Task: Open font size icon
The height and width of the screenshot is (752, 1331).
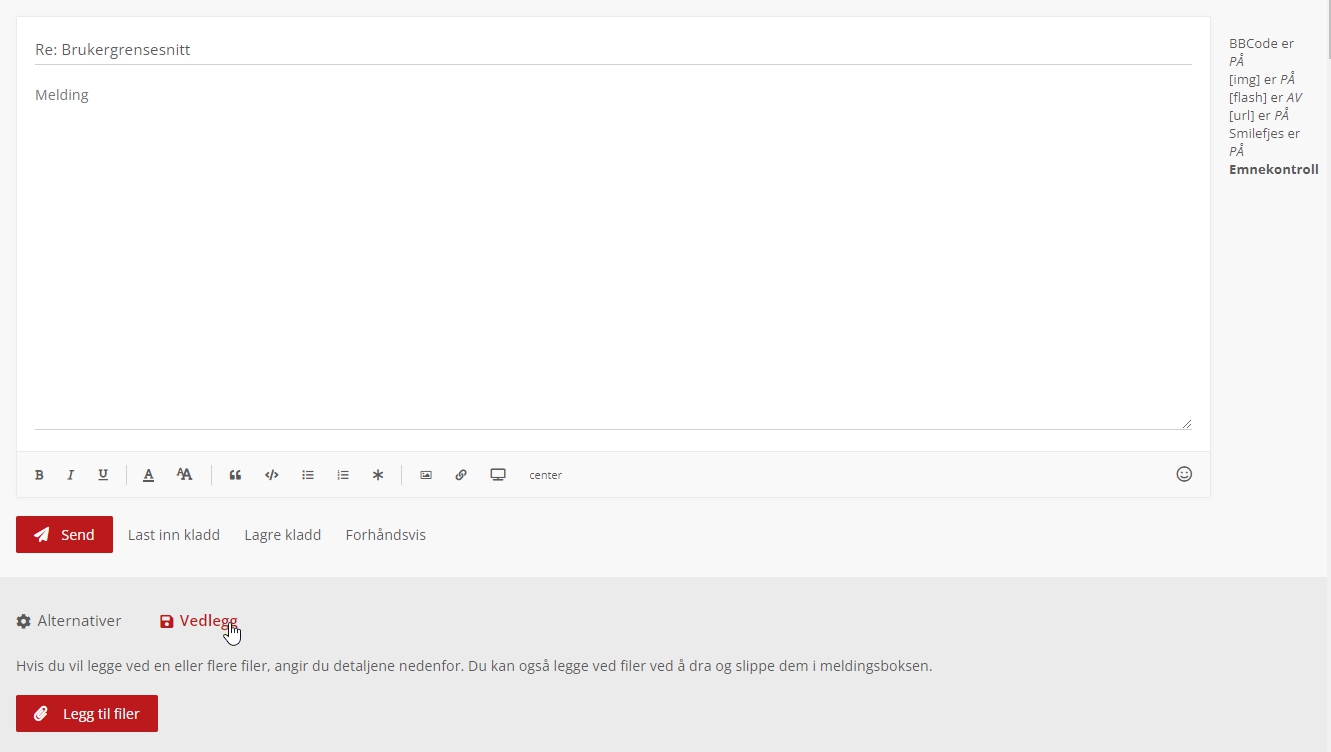Action: click(x=184, y=475)
